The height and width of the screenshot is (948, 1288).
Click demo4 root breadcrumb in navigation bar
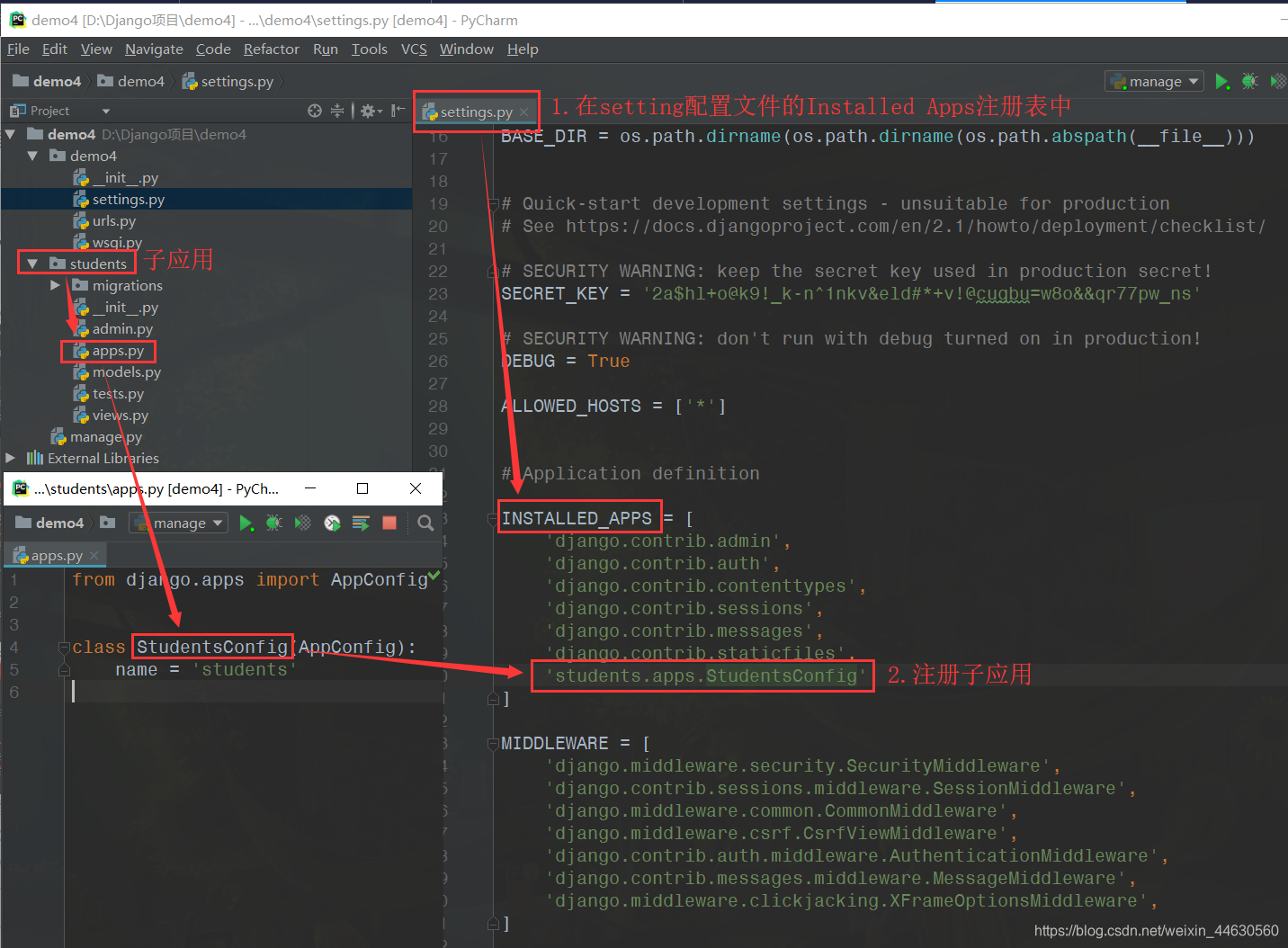coord(48,81)
